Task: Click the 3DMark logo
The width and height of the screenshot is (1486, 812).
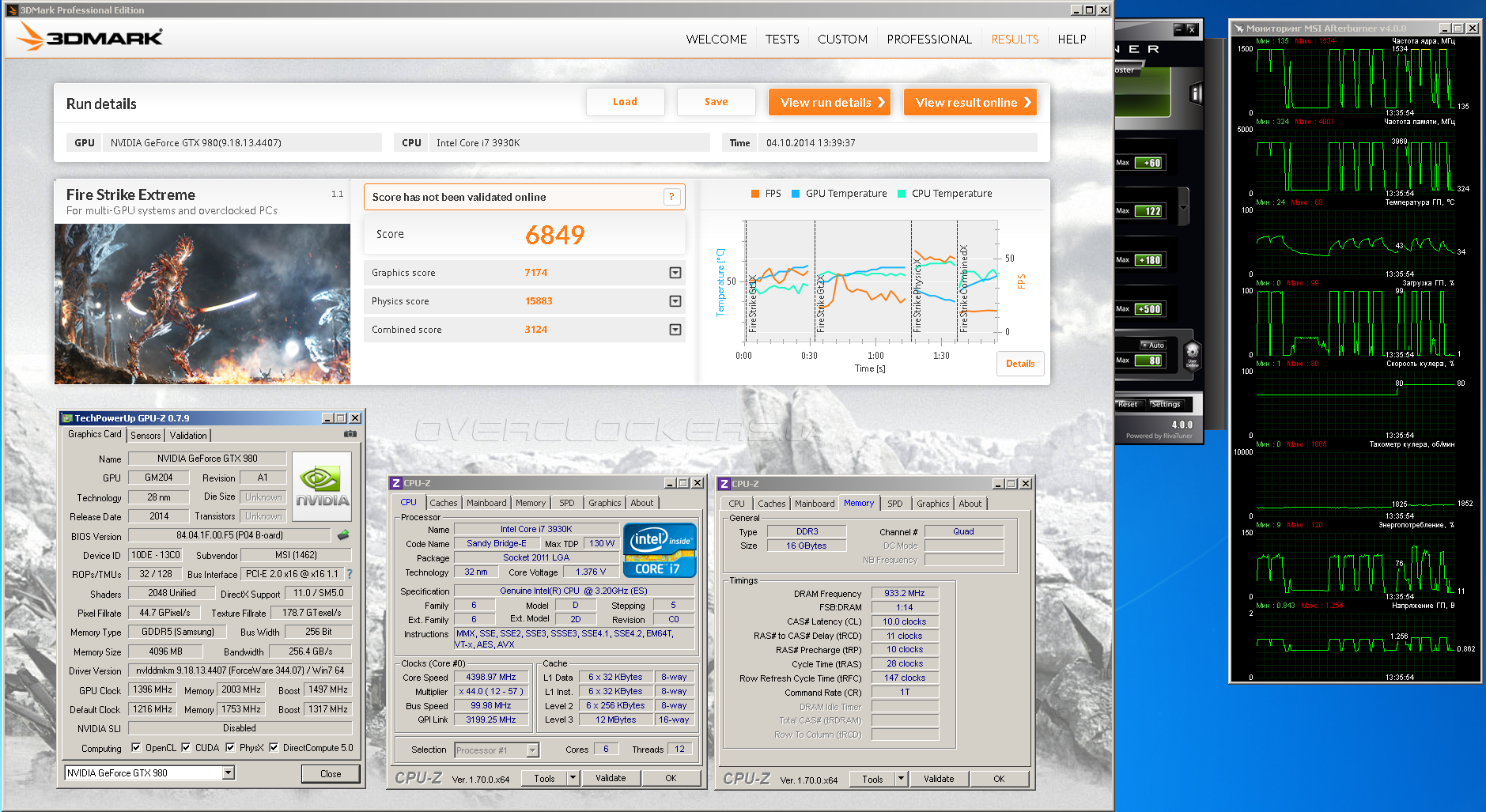Action: click(x=89, y=36)
